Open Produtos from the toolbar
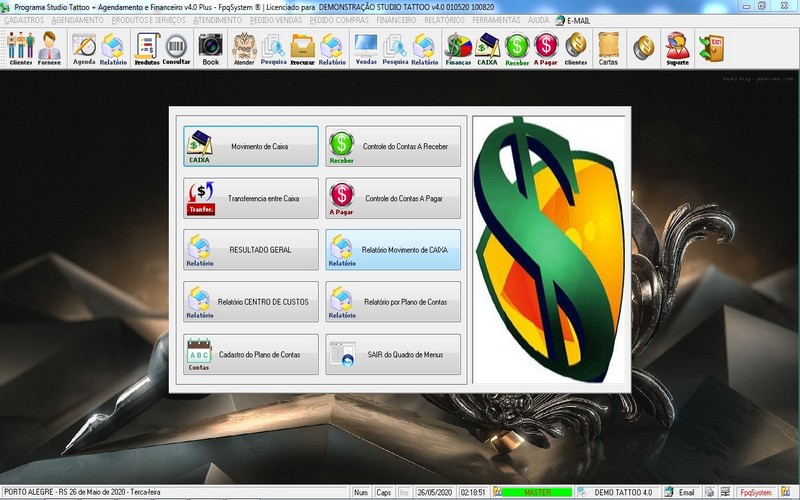 (147, 47)
